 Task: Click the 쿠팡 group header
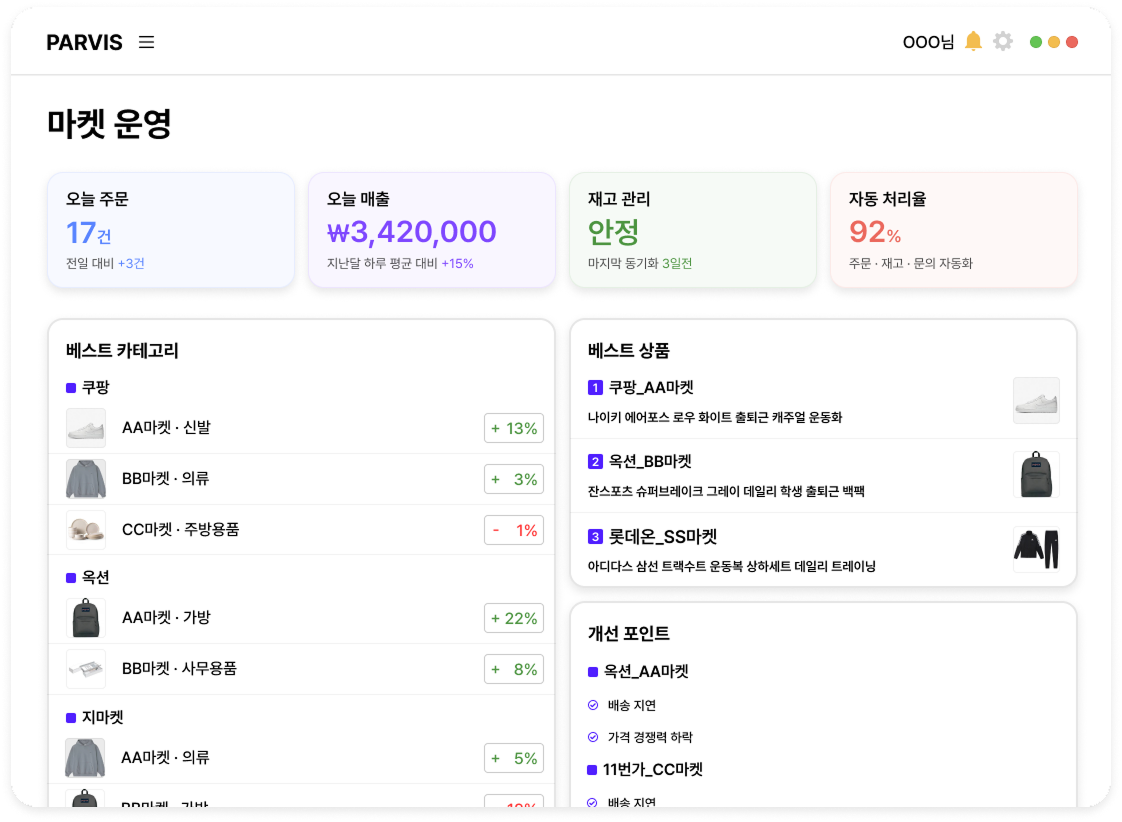tap(88, 388)
